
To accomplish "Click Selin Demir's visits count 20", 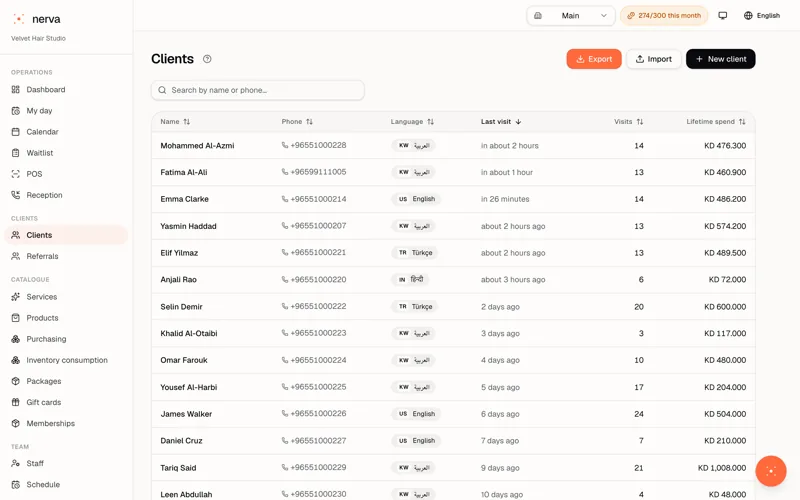I will pos(639,307).
